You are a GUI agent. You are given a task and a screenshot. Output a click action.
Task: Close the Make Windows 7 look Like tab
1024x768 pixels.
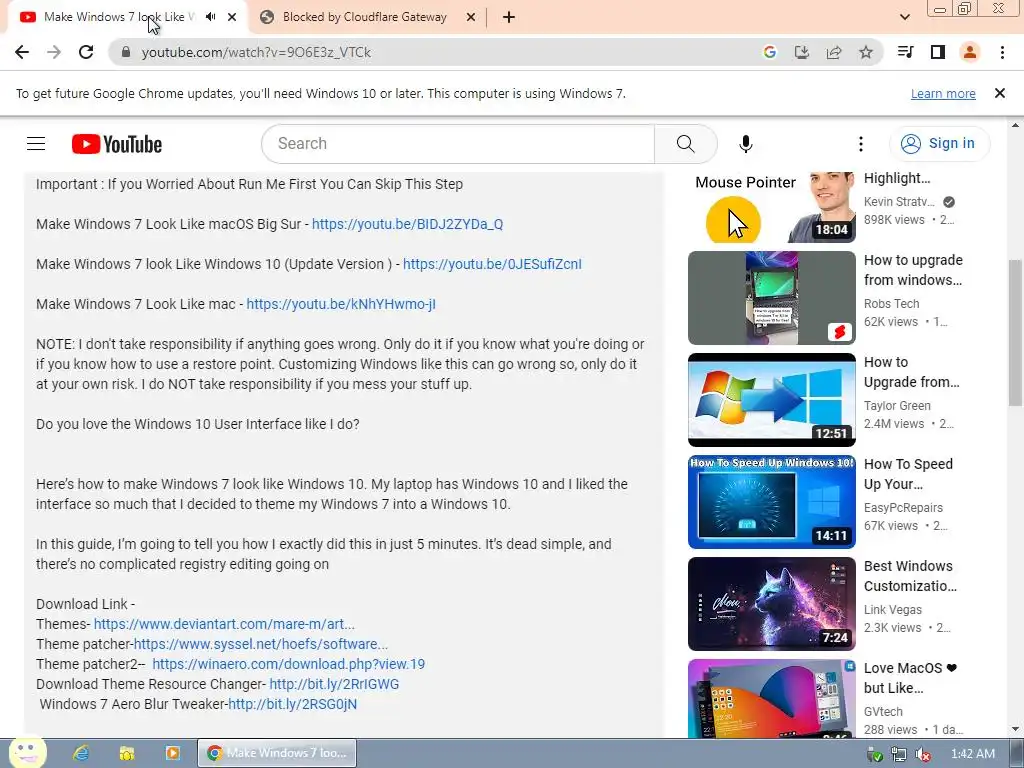pos(232,18)
